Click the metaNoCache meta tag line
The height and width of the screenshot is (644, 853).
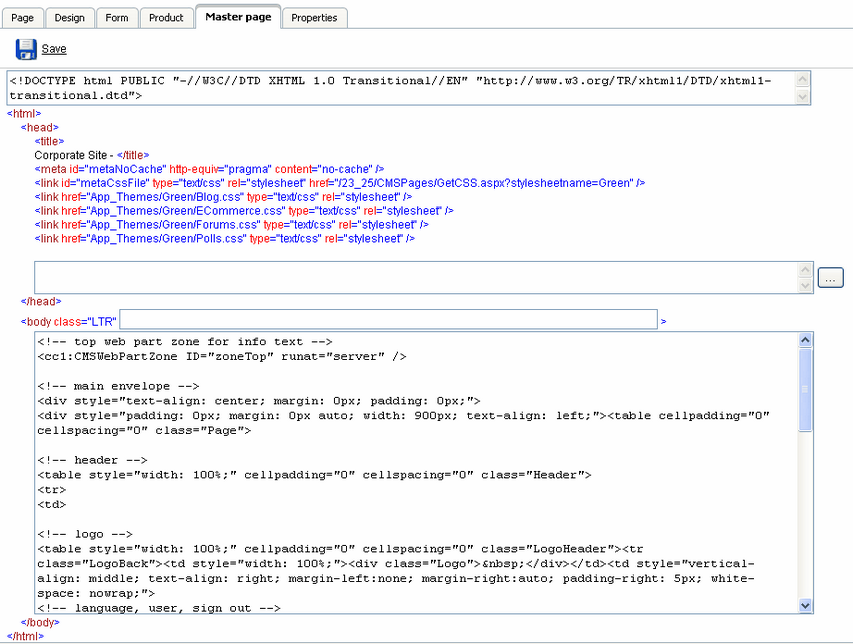coord(209,169)
